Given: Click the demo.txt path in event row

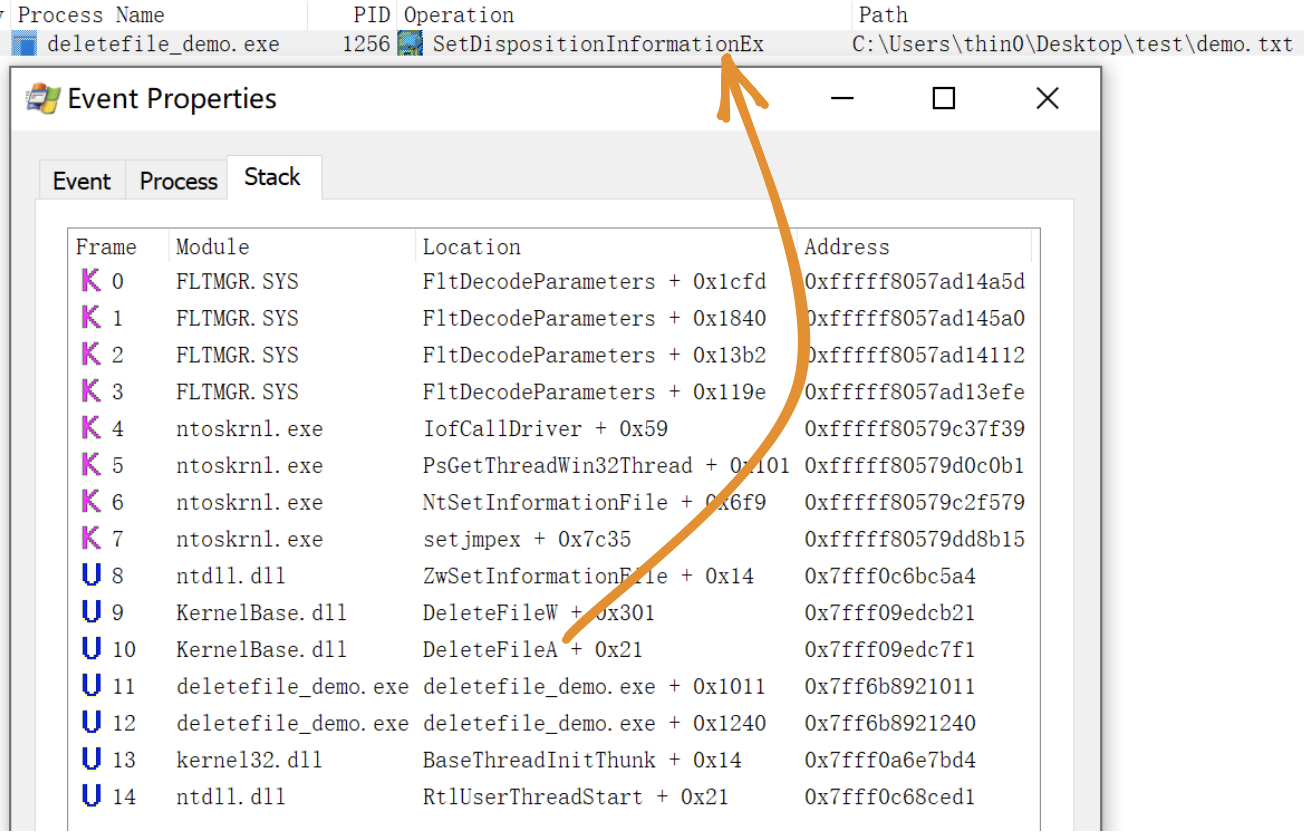Looking at the screenshot, I should (1072, 44).
